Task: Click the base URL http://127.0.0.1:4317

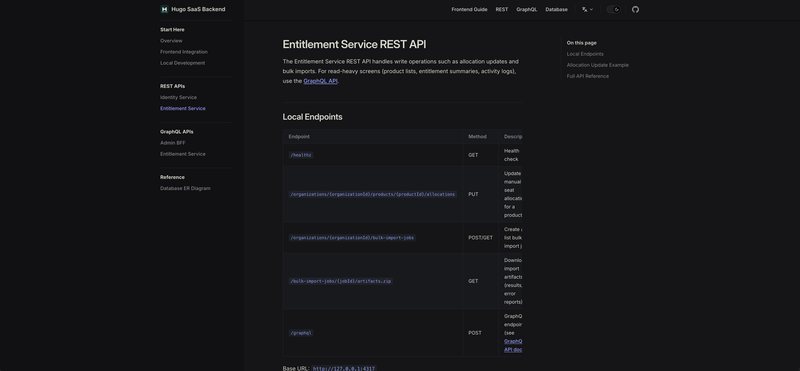Action: click(344, 368)
